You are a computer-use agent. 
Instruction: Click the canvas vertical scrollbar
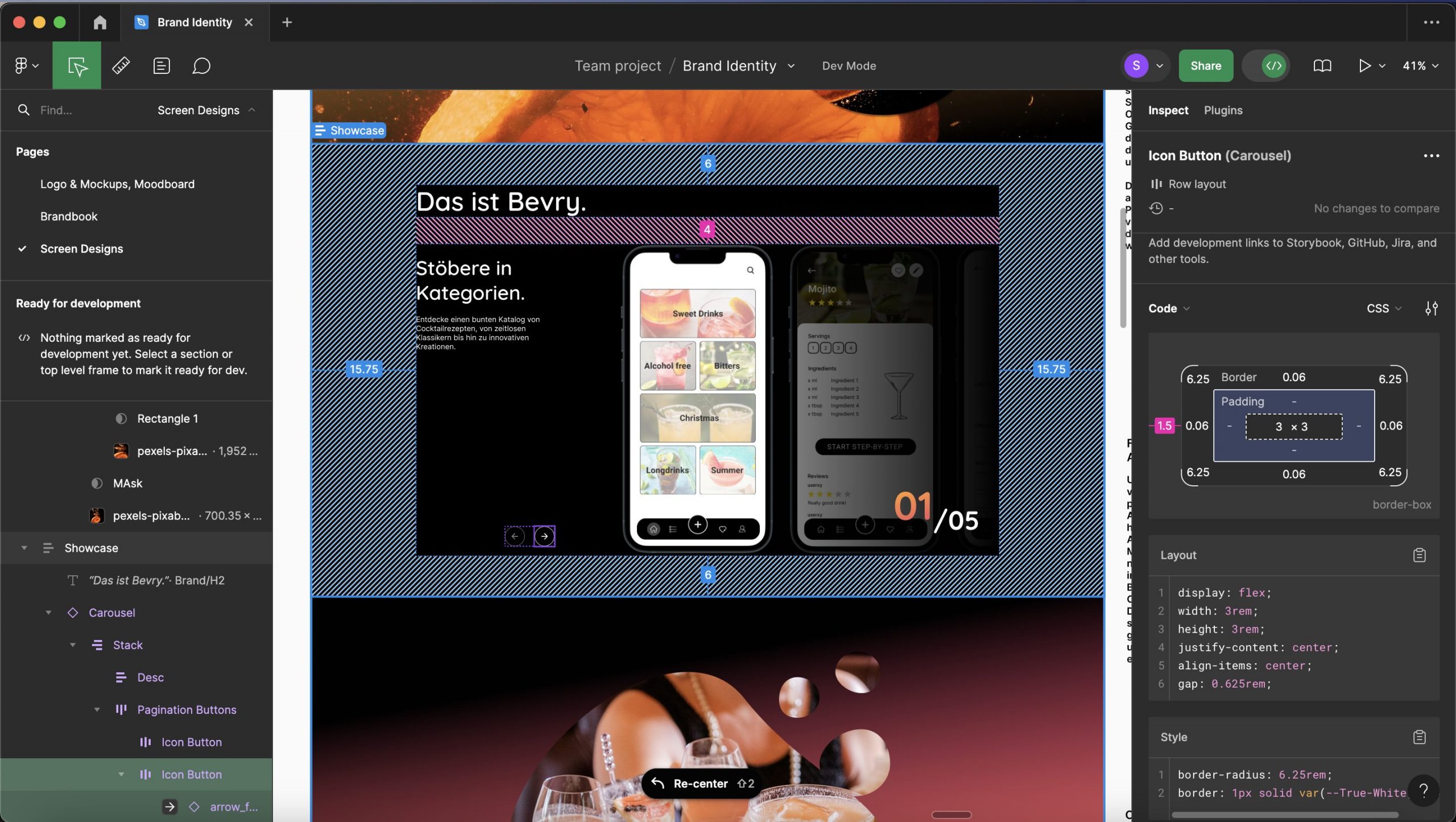point(1123,267)
